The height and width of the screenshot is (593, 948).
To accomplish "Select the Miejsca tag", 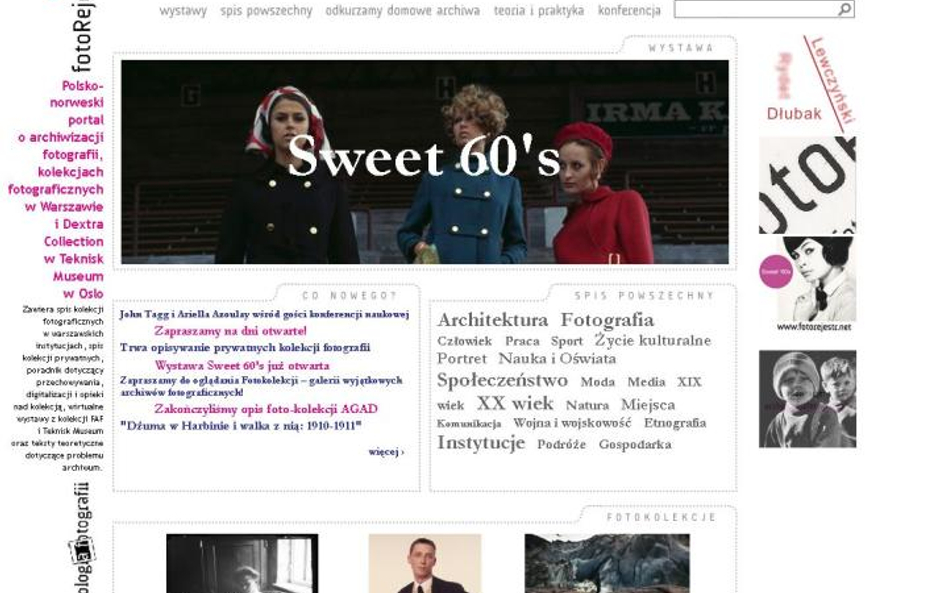I will (648, 404).
